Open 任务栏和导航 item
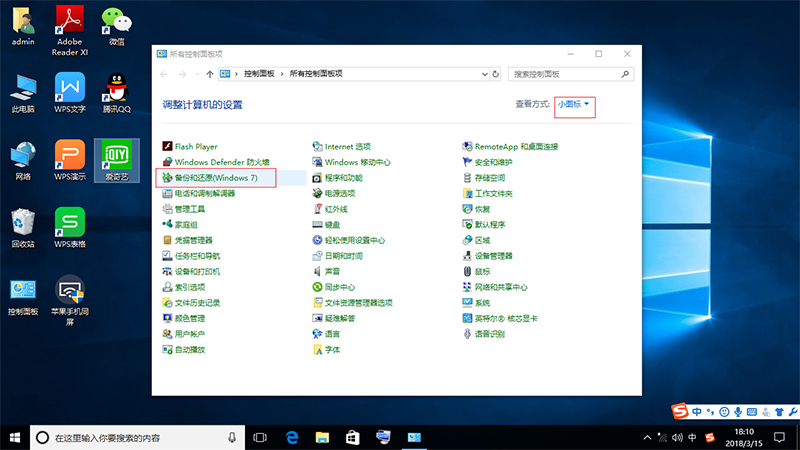 coord(191,256)
